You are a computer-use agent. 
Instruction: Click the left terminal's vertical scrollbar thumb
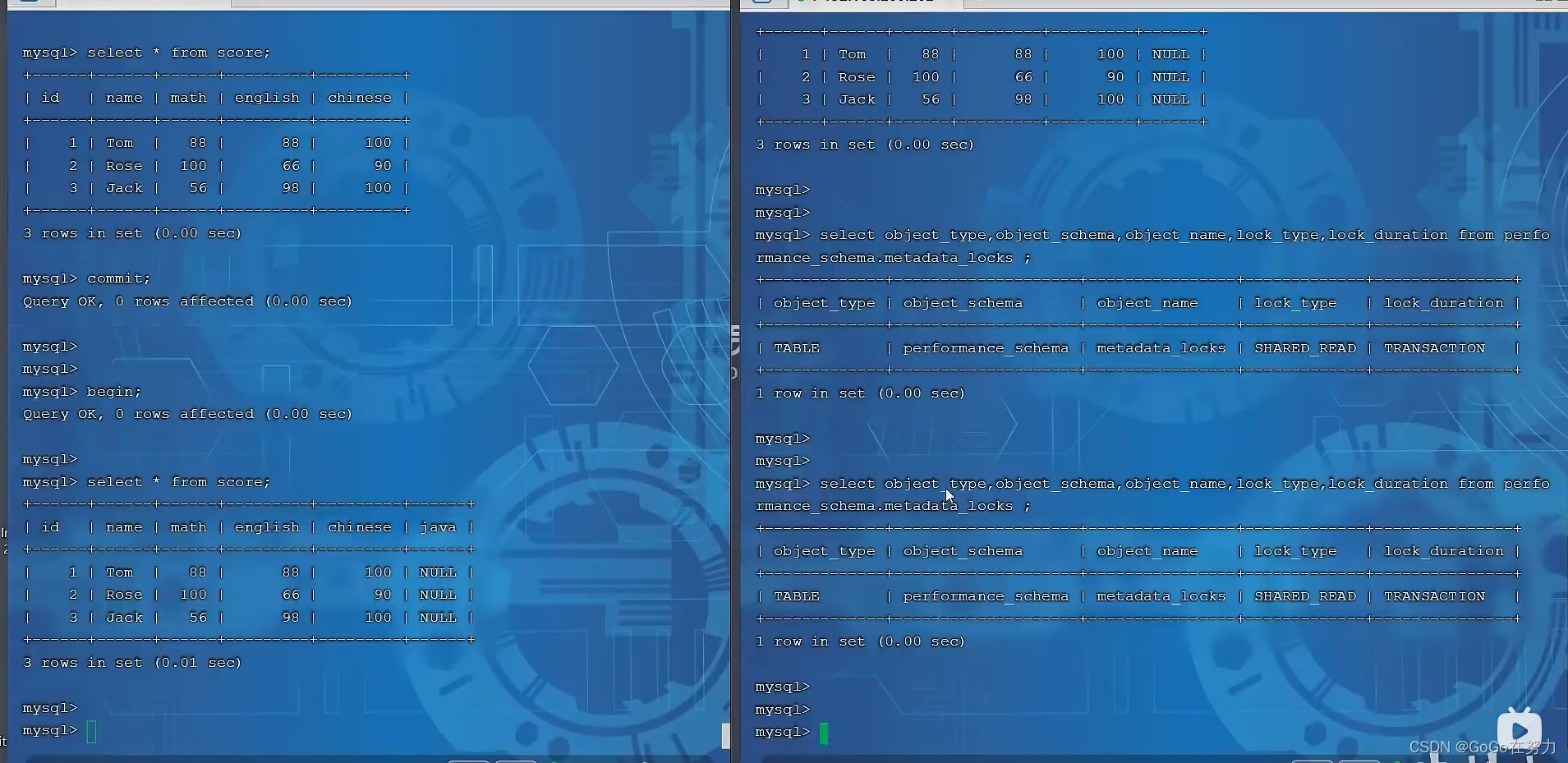pyautogui.click(x=725, y=736)
